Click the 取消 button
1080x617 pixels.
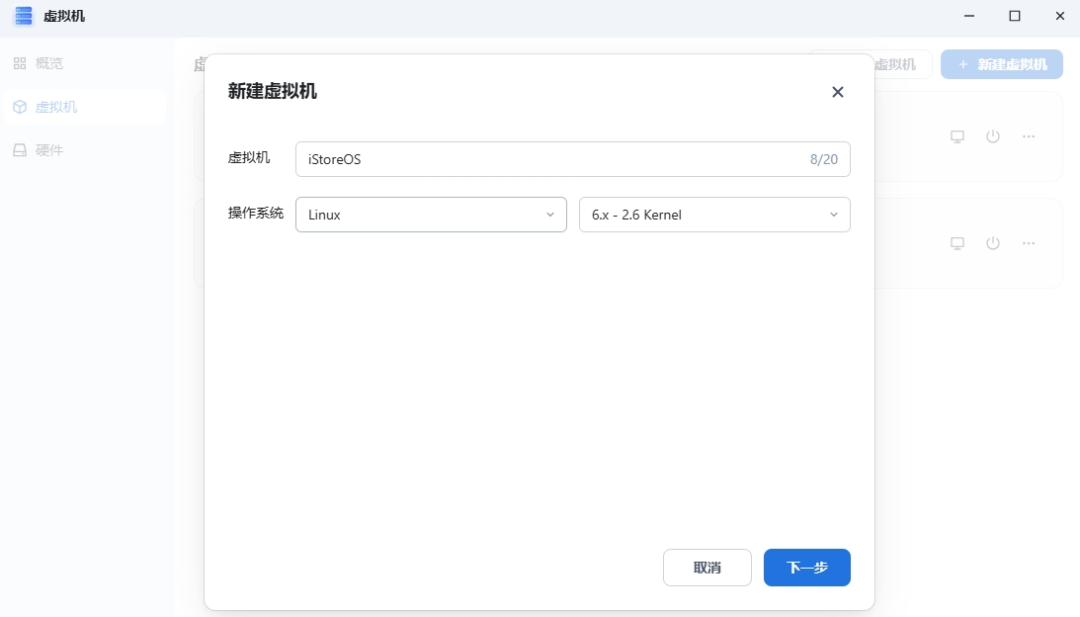[707, 567]
